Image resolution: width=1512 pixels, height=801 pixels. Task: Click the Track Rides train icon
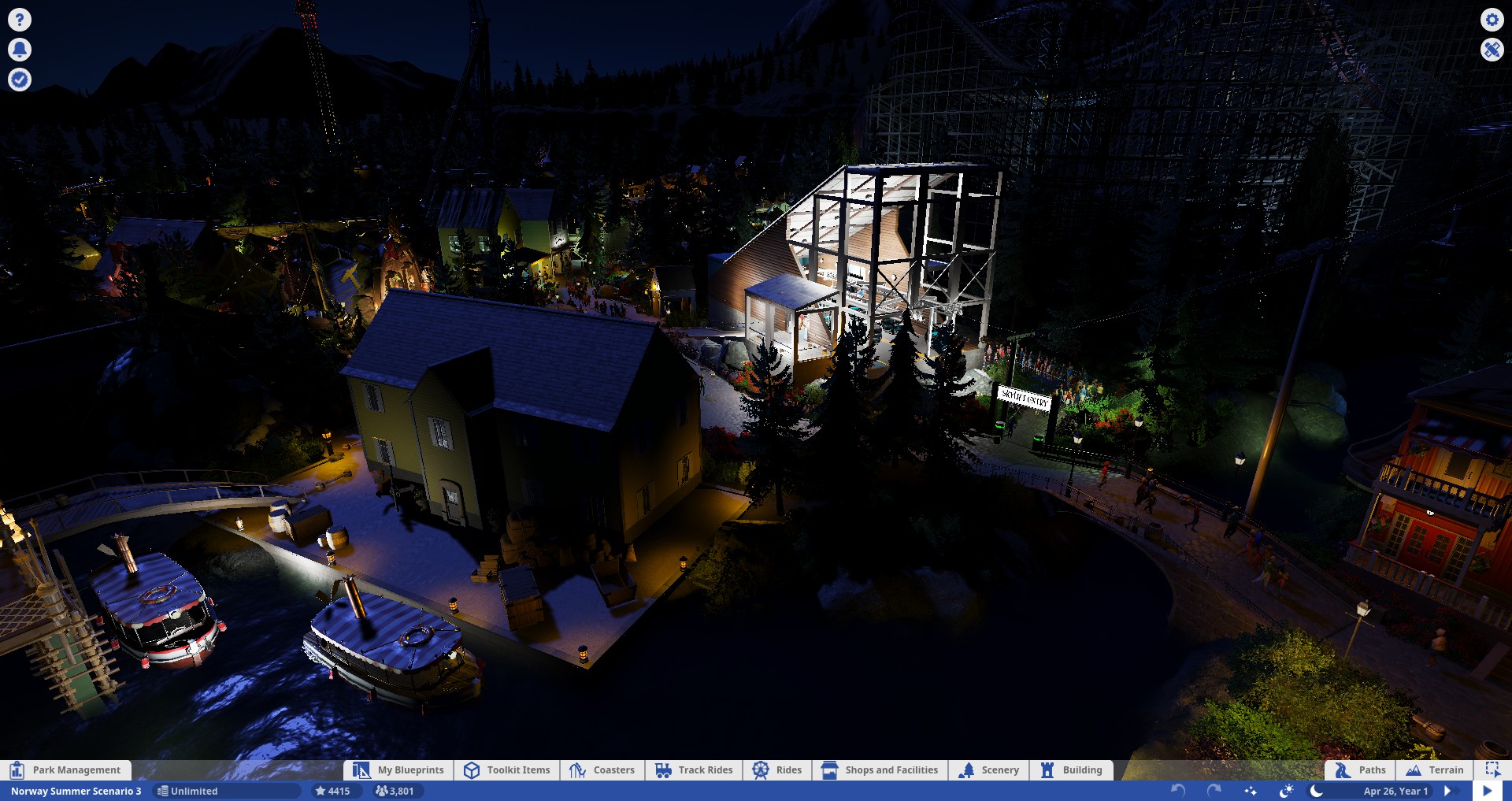[663, 770]
